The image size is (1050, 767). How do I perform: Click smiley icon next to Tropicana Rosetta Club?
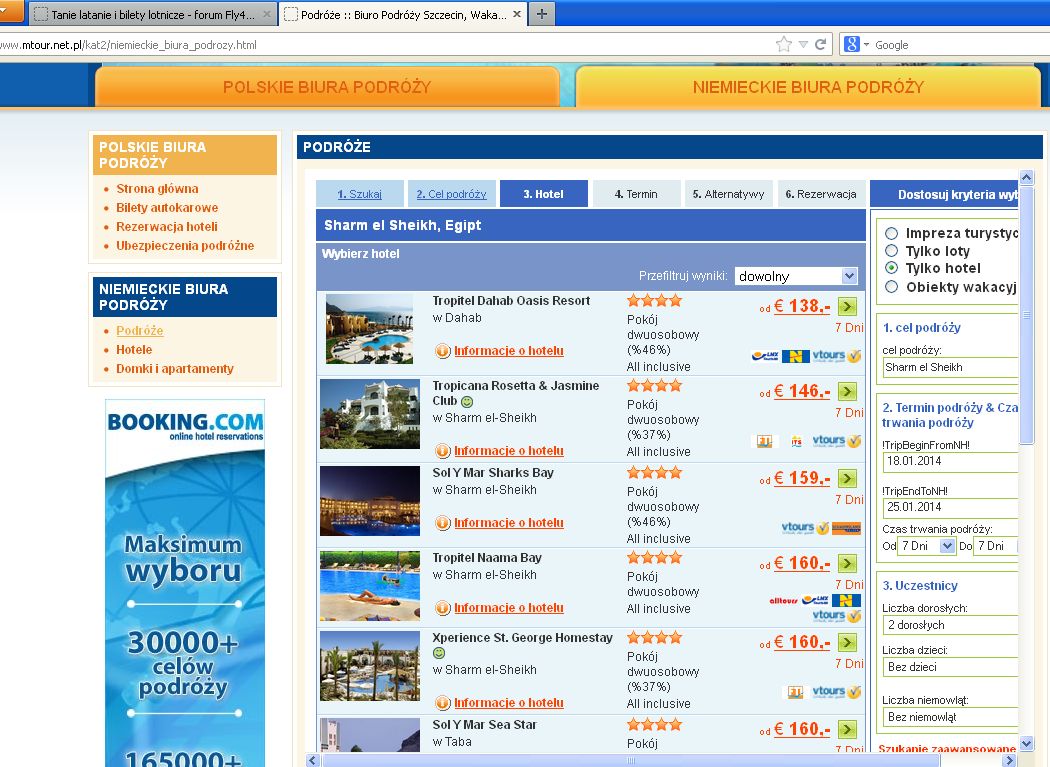coord(467,402)
